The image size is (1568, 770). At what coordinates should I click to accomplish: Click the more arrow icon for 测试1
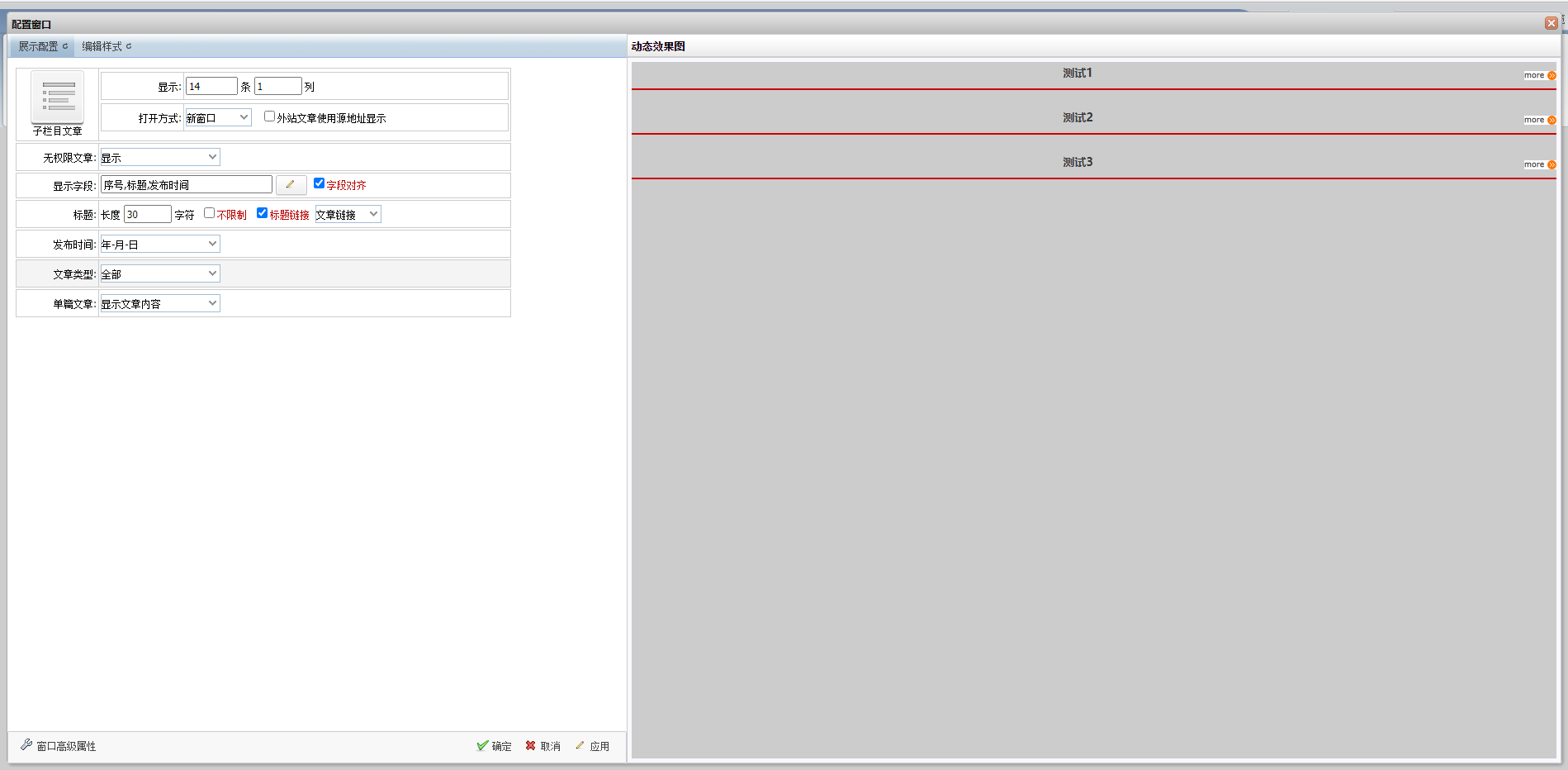click(x=1551, y=75)
